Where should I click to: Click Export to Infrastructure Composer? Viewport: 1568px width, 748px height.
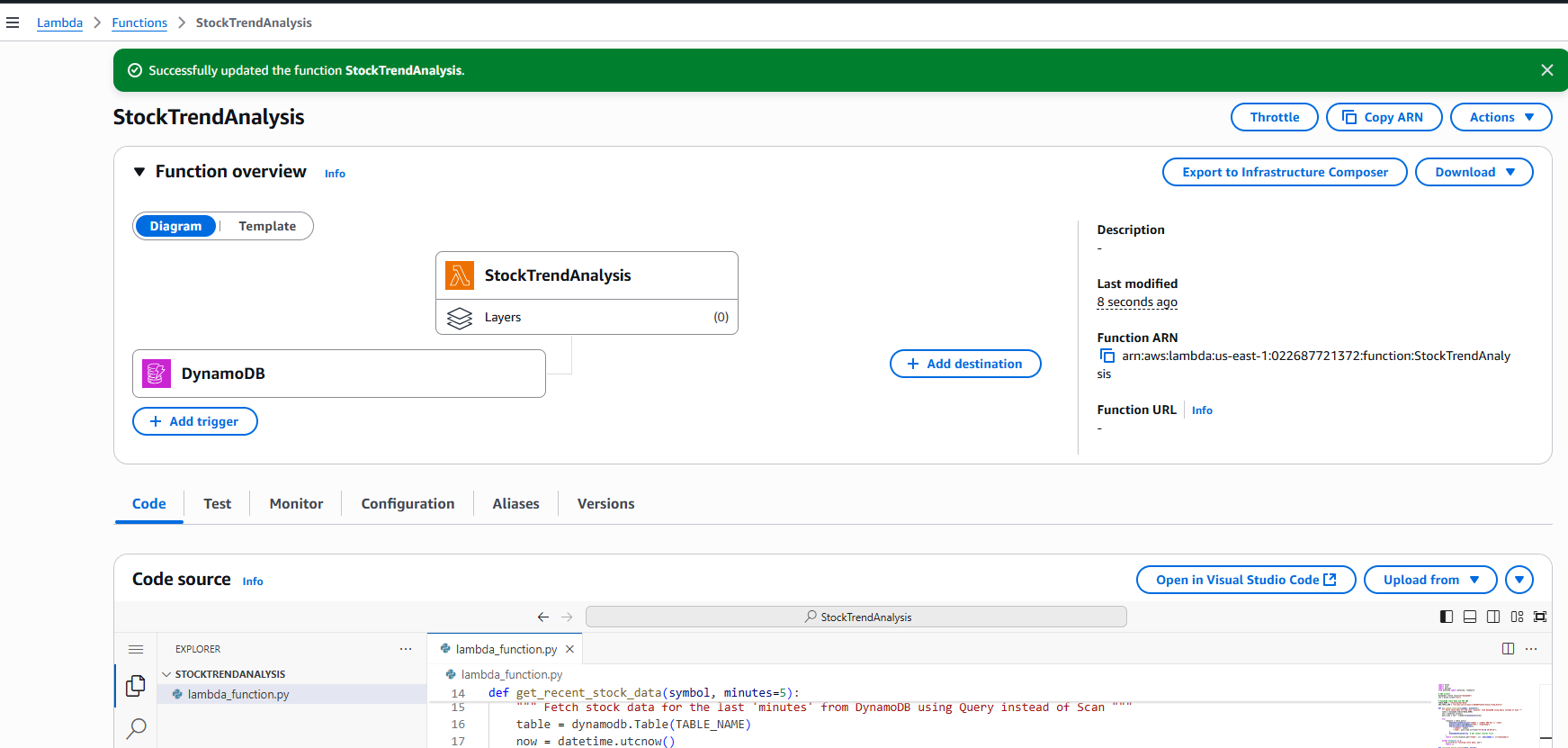[x=1285, y=172]
